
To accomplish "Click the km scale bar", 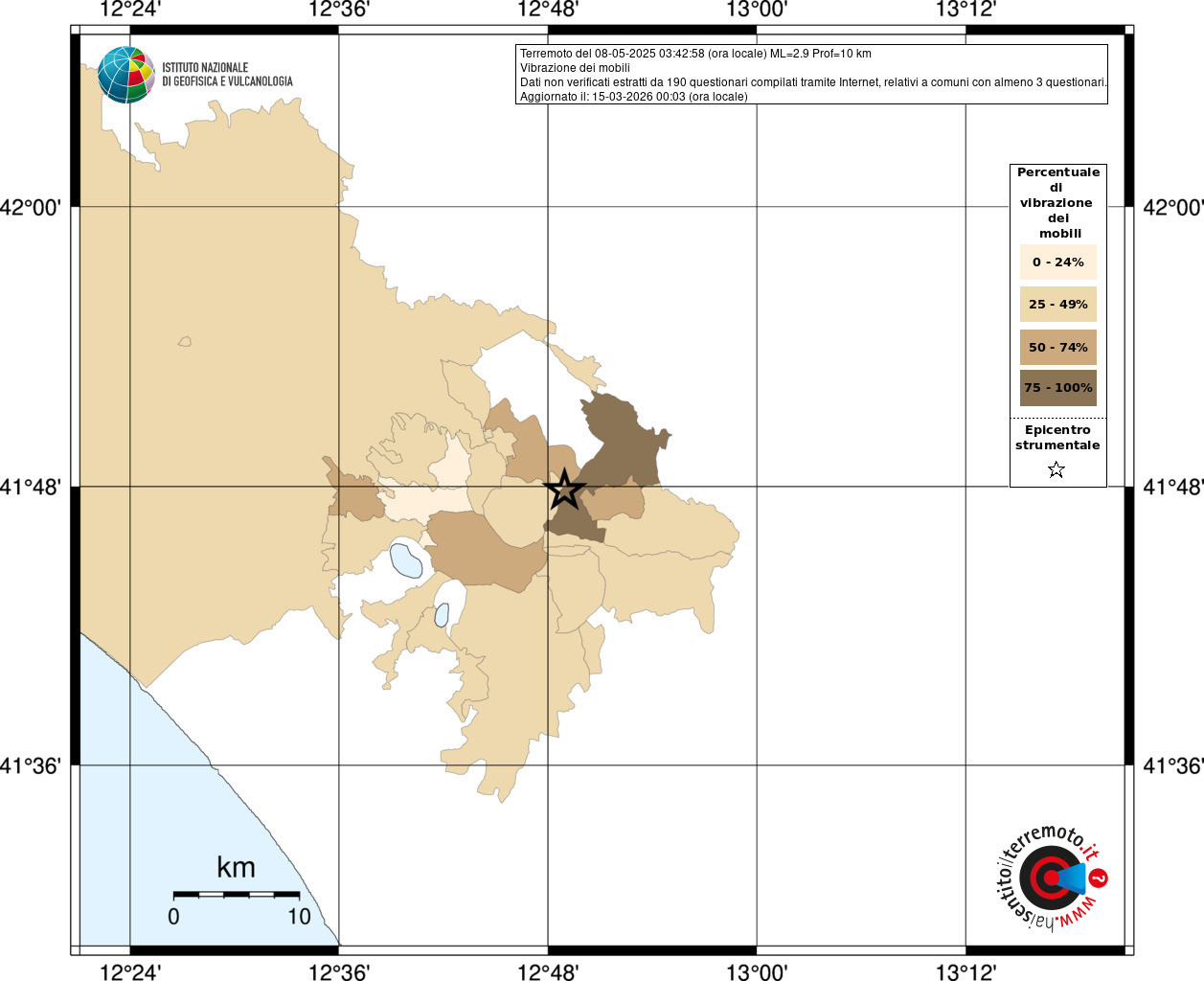I will pyautogui.click(x=236, y=895).
